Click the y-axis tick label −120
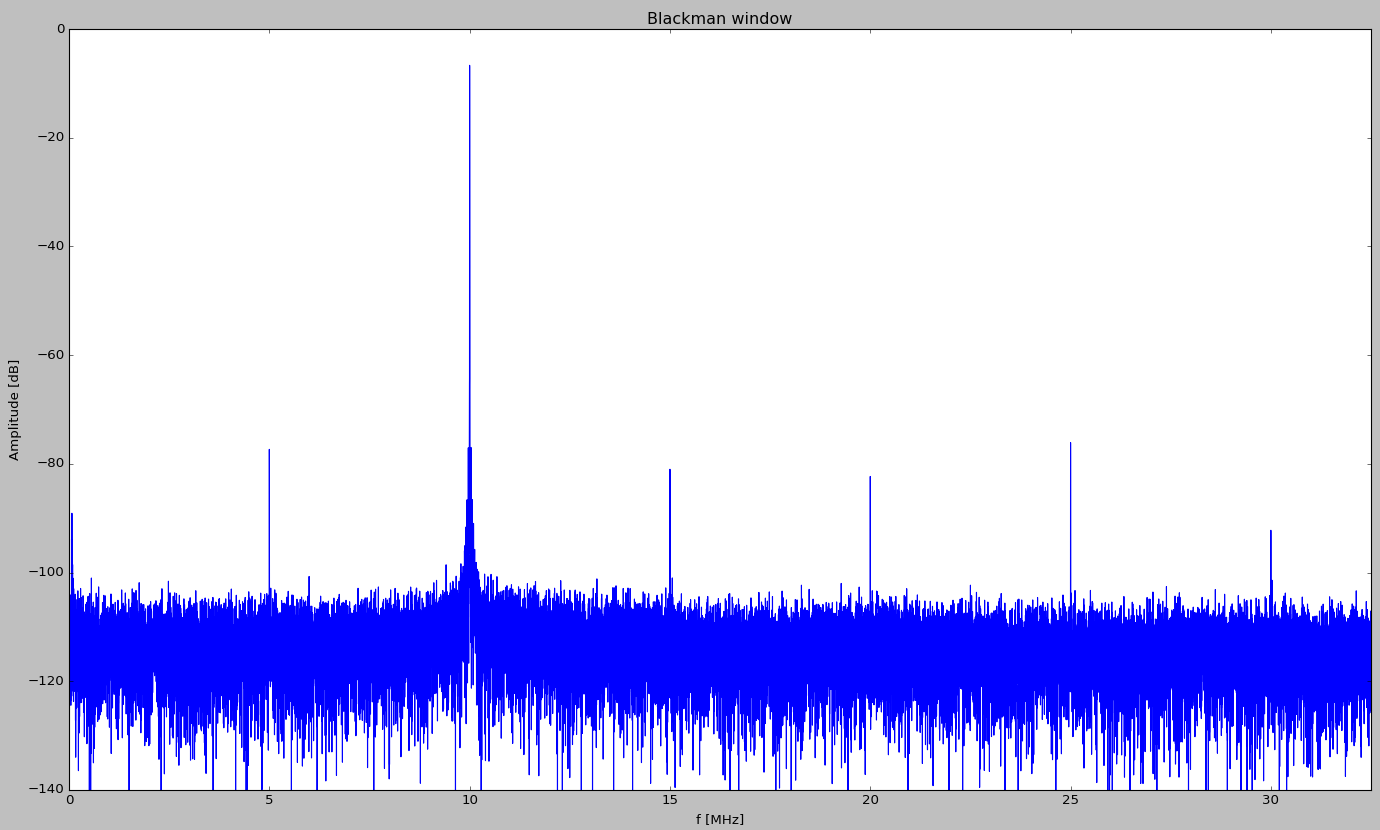The image size is (1380, 830). click(x=47, y=681)
